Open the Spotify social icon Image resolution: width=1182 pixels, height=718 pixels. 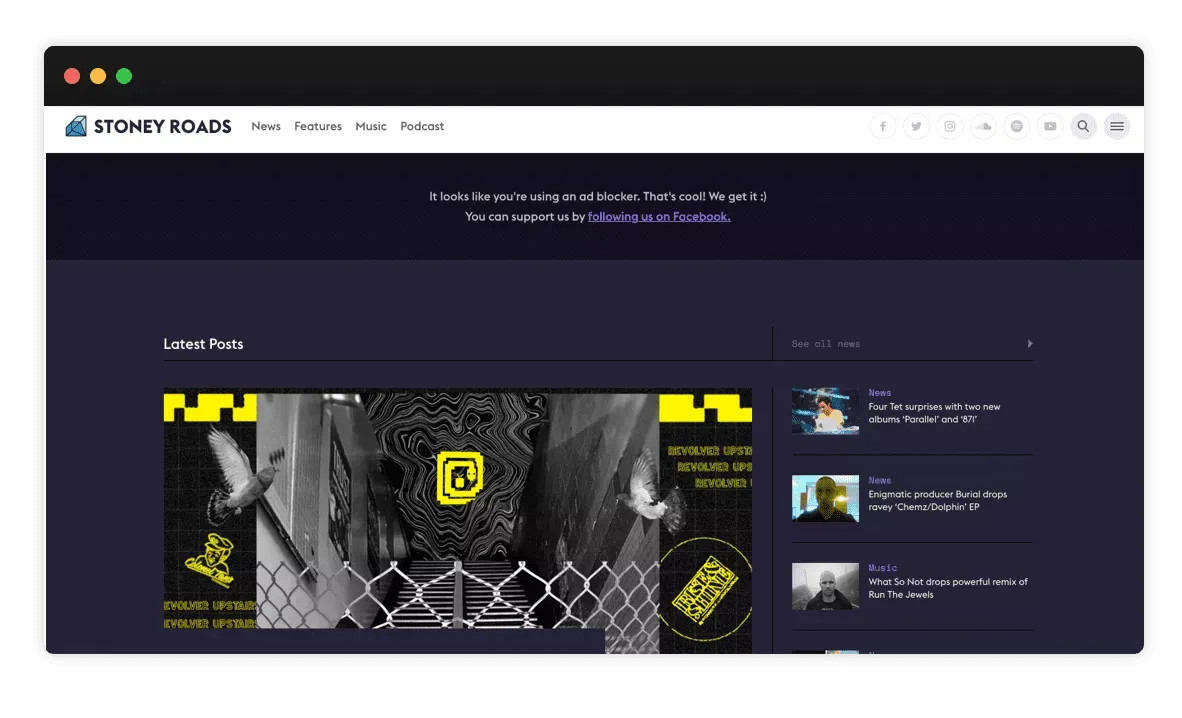click(1017, 127)
